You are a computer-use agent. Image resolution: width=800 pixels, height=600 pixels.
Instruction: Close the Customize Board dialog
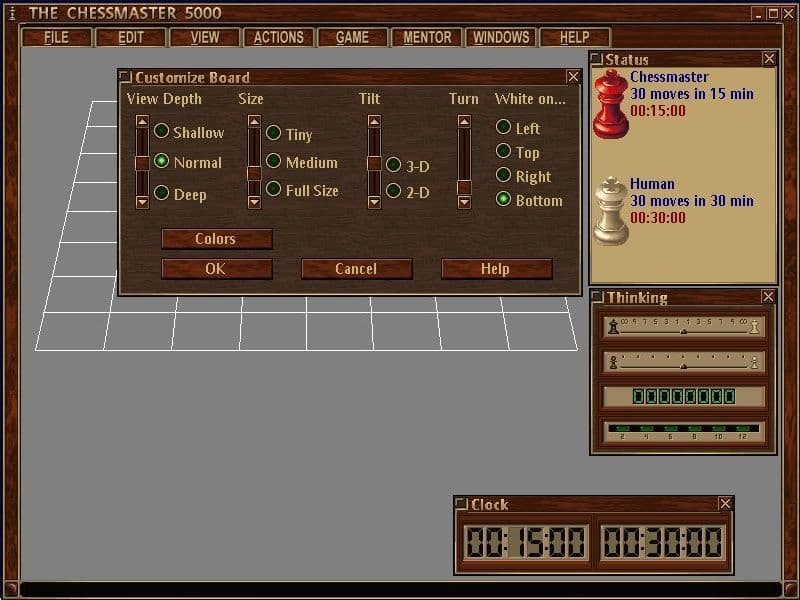tap(573, 77)
